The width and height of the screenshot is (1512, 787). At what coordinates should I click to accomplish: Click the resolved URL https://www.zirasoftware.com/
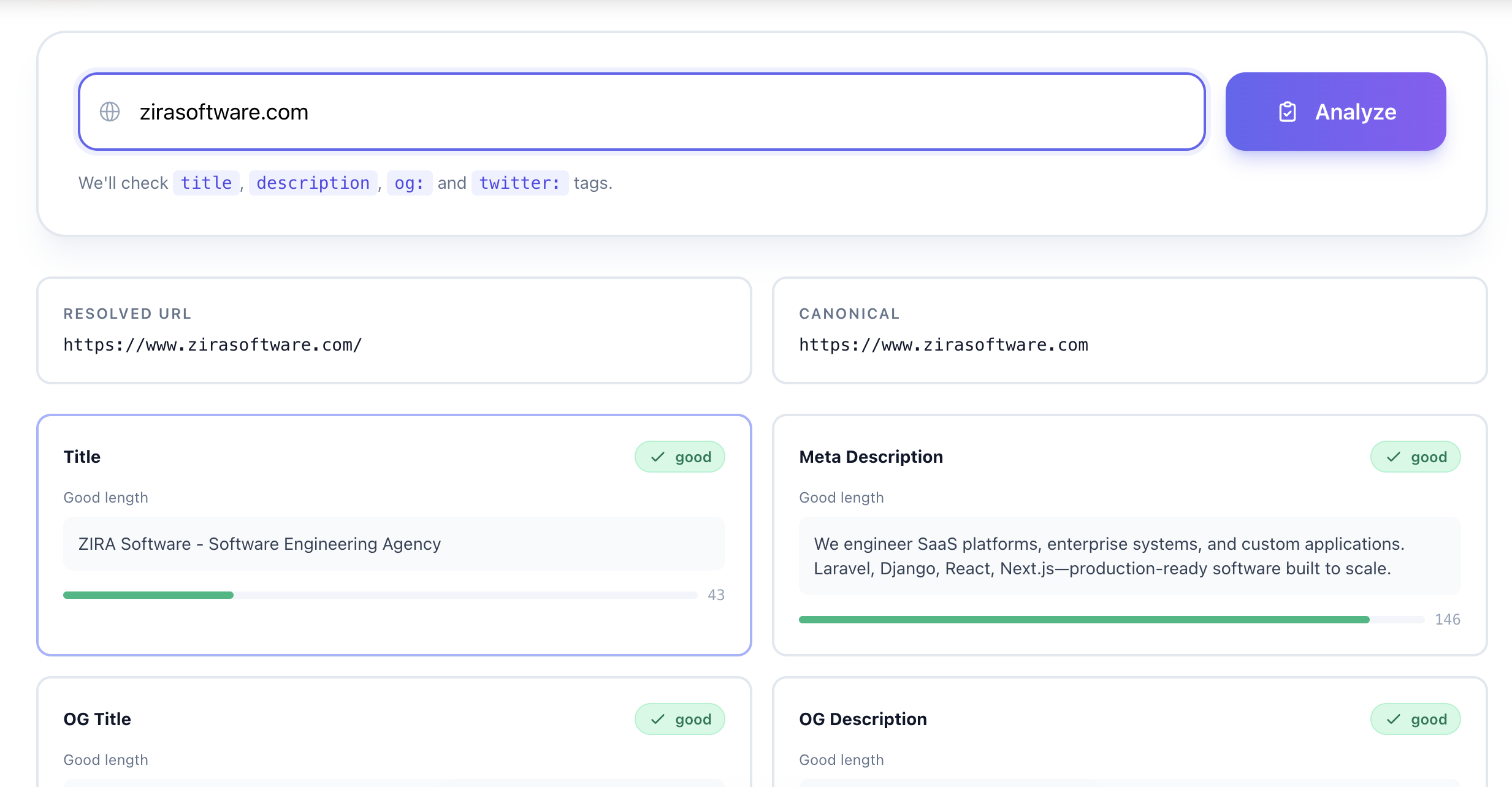point(212,344)
